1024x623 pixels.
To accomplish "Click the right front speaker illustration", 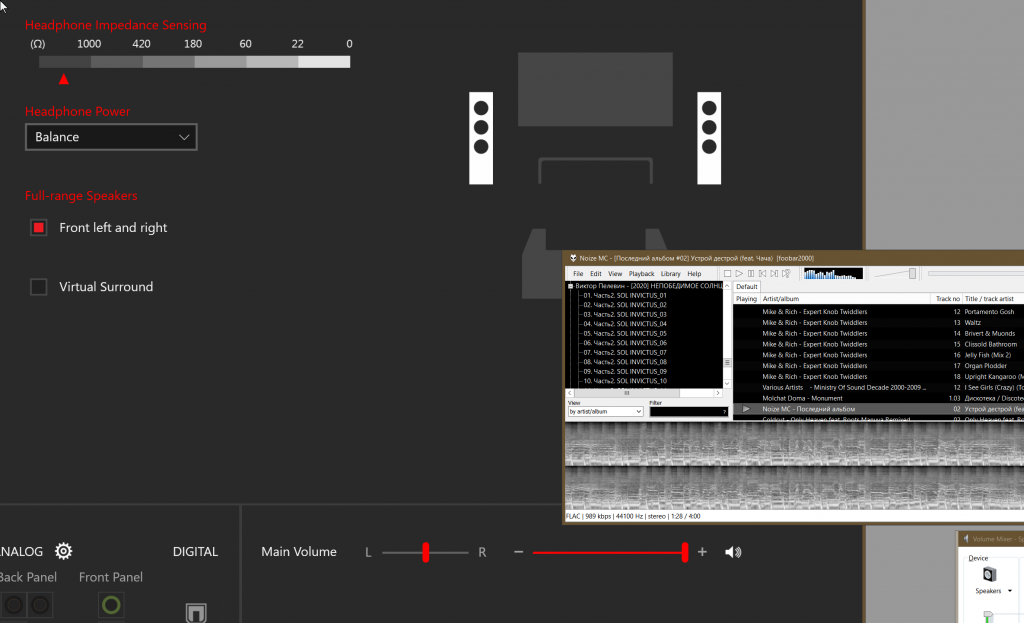I will 709,138.
